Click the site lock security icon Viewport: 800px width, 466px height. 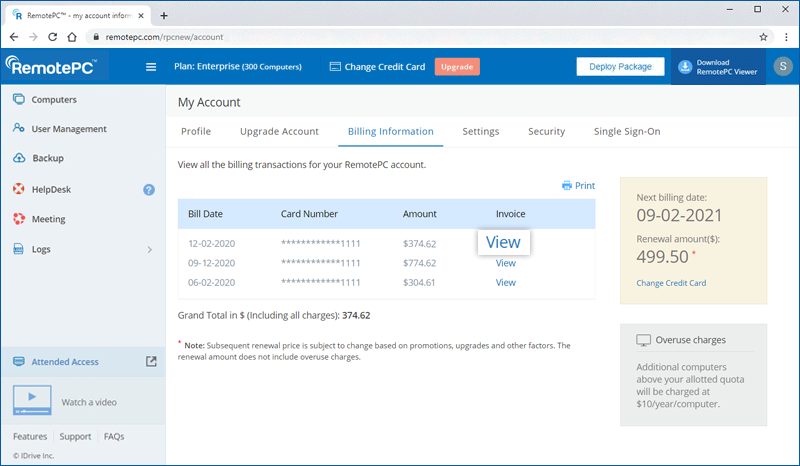pos(96,37)
